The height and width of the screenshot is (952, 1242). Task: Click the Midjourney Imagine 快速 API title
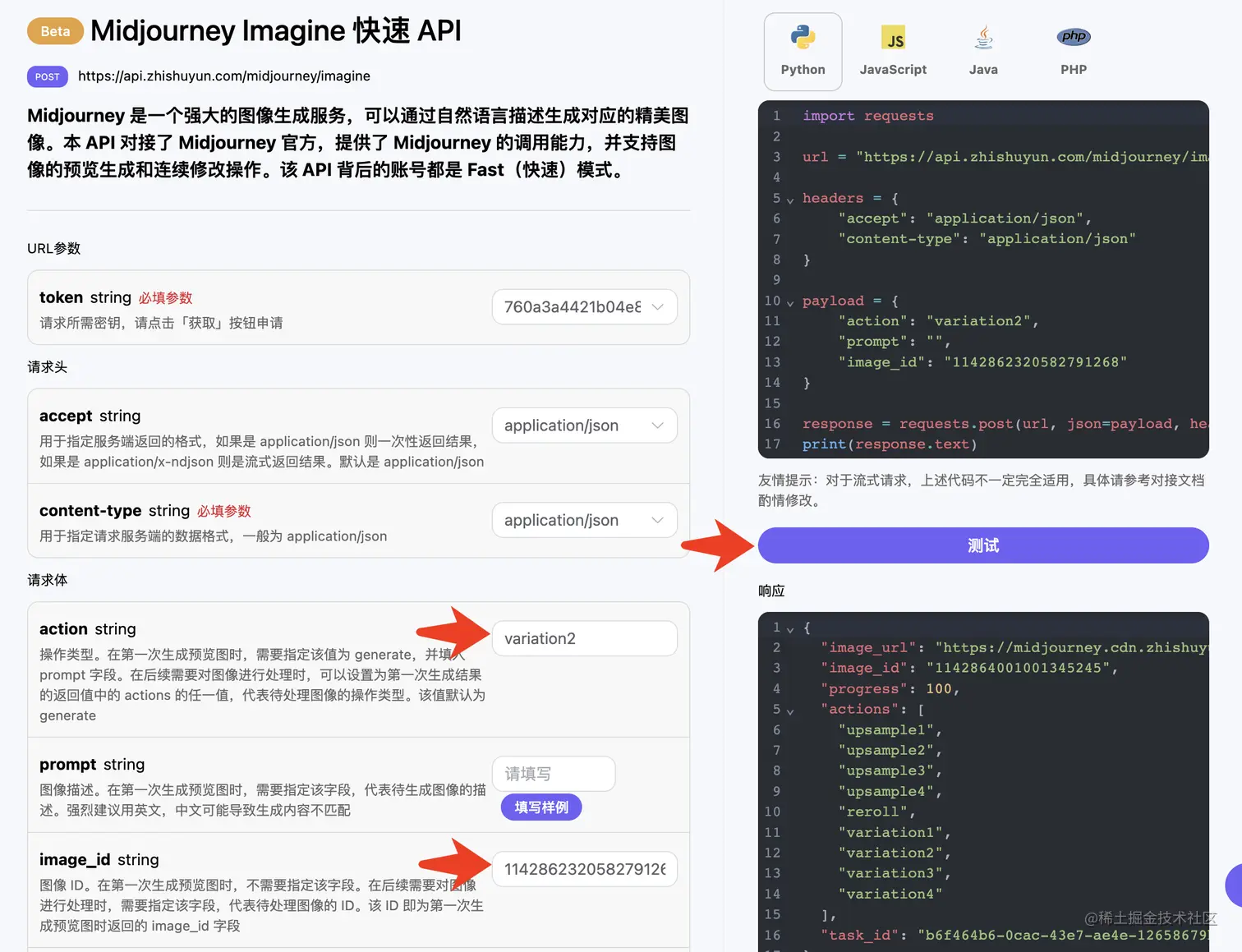click(x=275, y=30)
